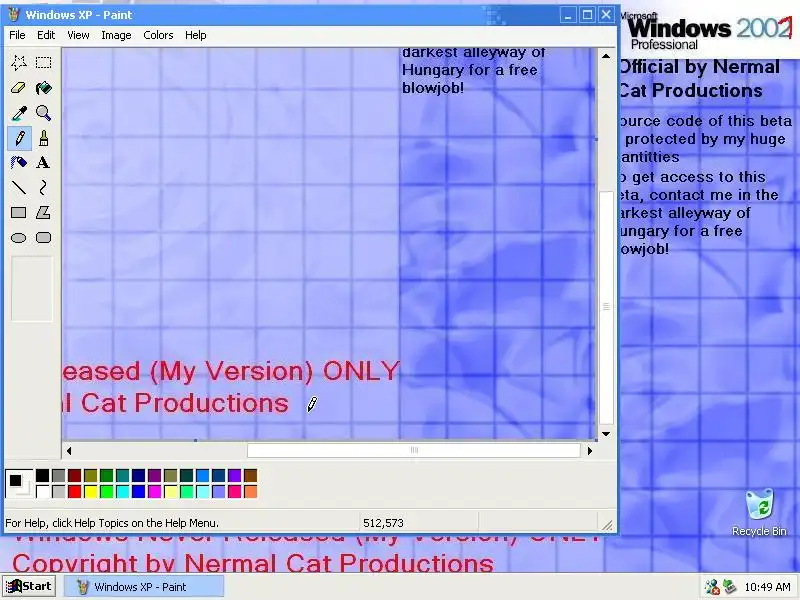Viewport: 800px width, 600px height.
Task: Pick the dark red (maroon) swatch
Action: coord(74,476)
